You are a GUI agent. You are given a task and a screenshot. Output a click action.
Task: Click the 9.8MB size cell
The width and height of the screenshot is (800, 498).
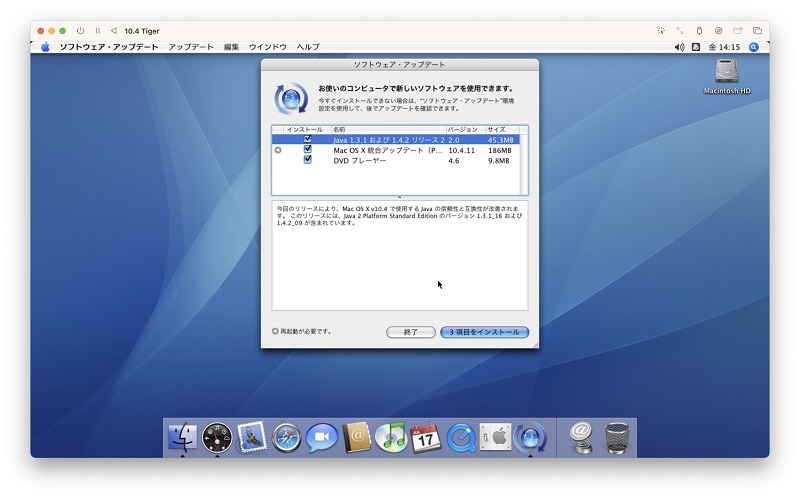click(x=498, y=161)
